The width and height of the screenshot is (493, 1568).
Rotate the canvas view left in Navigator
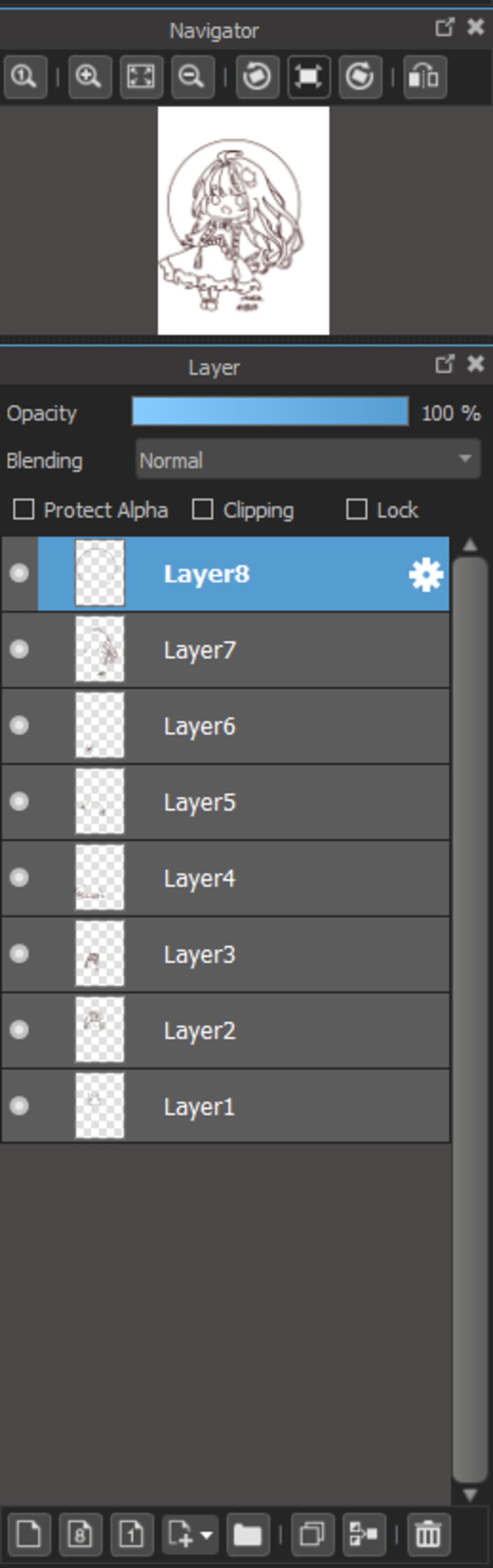coord(258,77)
